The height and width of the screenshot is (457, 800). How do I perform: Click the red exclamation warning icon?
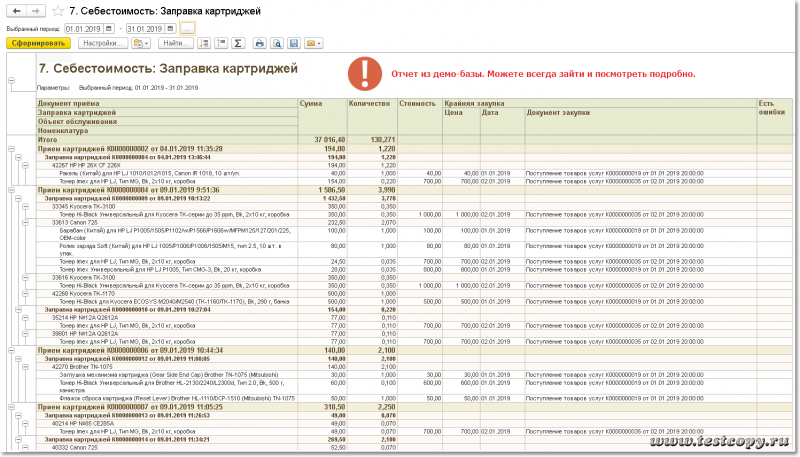[365, 74]
